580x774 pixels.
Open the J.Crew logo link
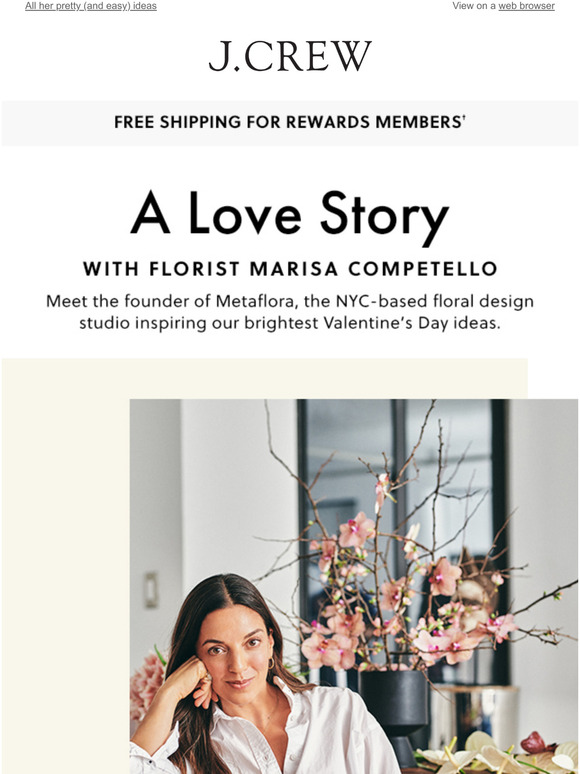coord(290,57)
